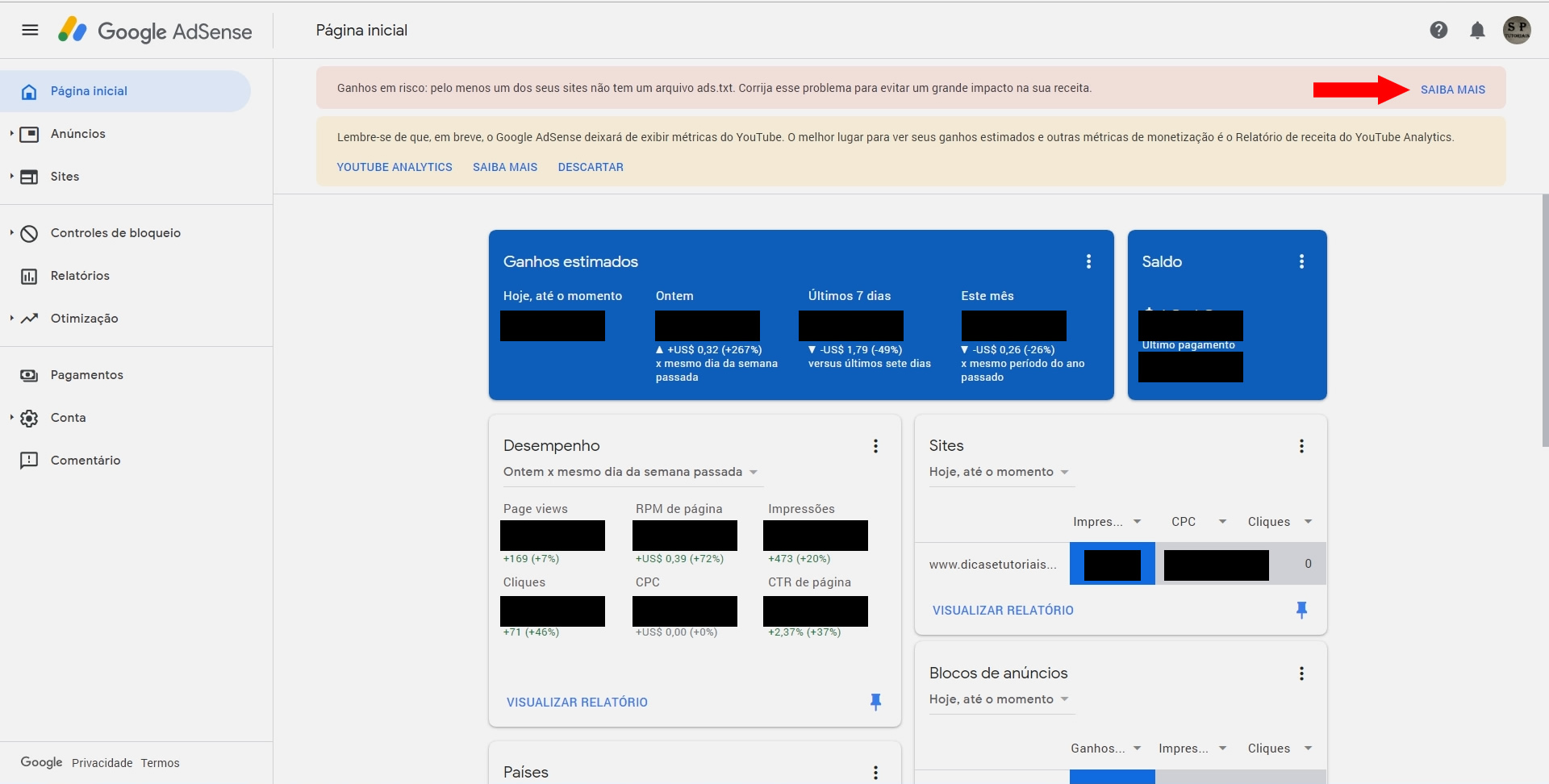The height and width of the screenshot is (784, 1549).
Task: Expand the Anúncios sidebar section arrow
Action: point(11,133)
